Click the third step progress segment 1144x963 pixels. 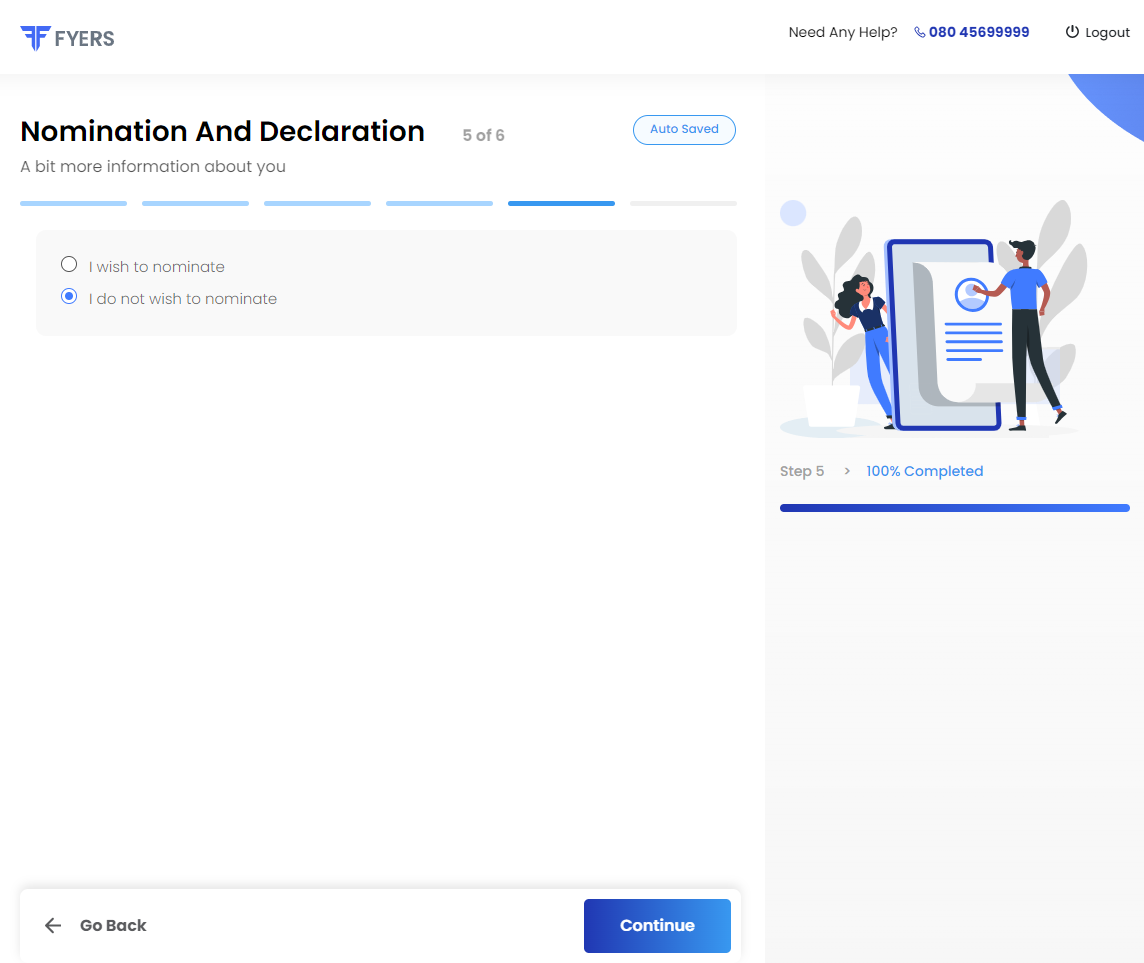(317, 204)
